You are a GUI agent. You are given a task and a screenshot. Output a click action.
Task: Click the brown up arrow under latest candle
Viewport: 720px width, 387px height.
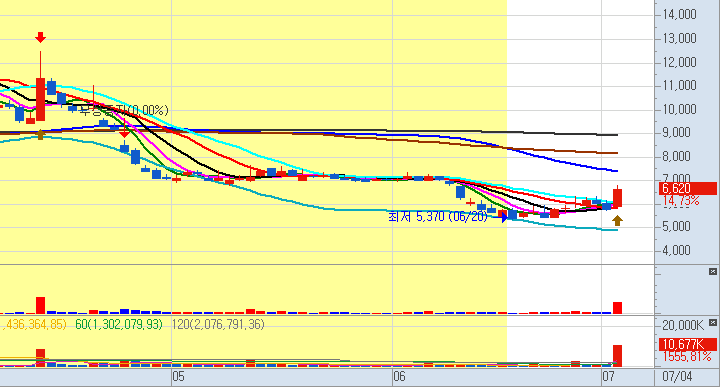pyautogui.click(x=617, y=221)
